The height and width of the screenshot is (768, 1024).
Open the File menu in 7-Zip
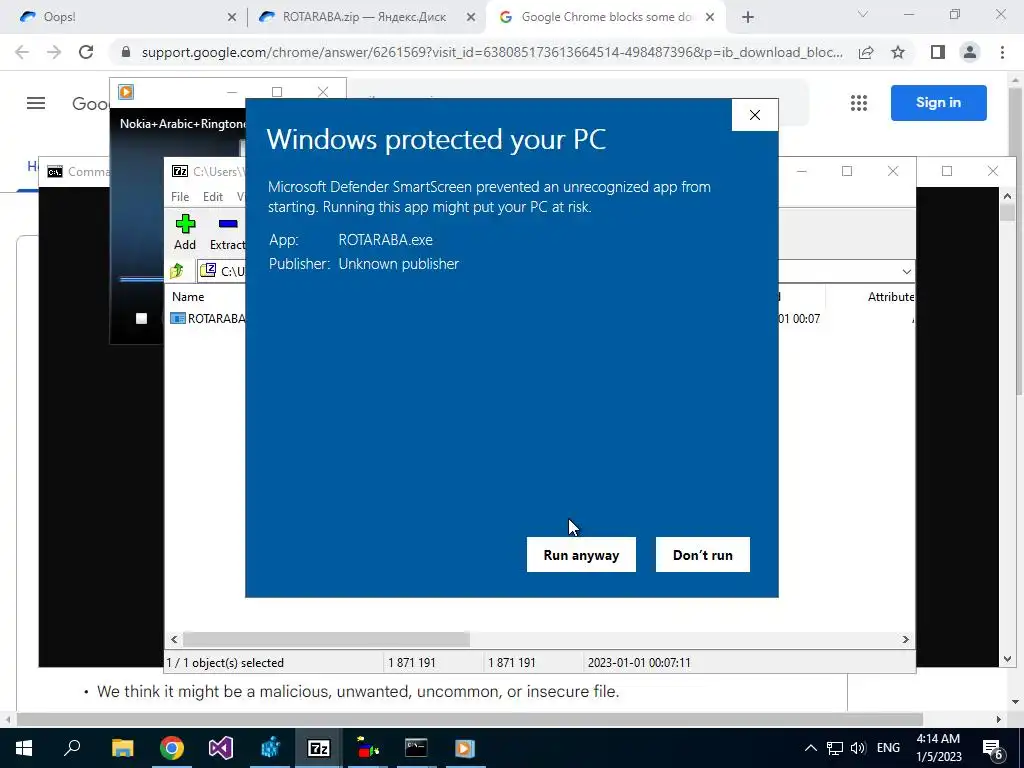180,197
